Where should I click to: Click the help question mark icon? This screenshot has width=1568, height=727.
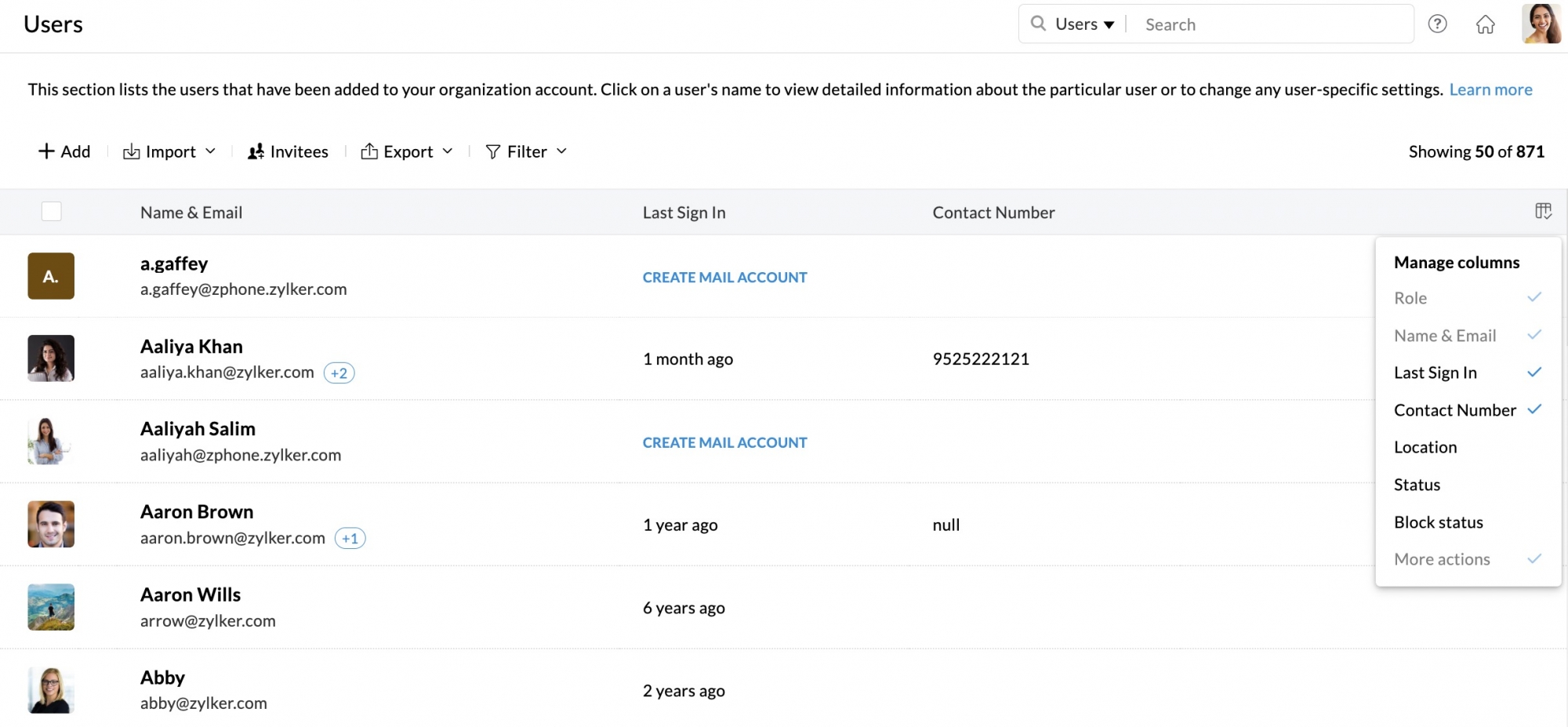[x=1437, y=24]
